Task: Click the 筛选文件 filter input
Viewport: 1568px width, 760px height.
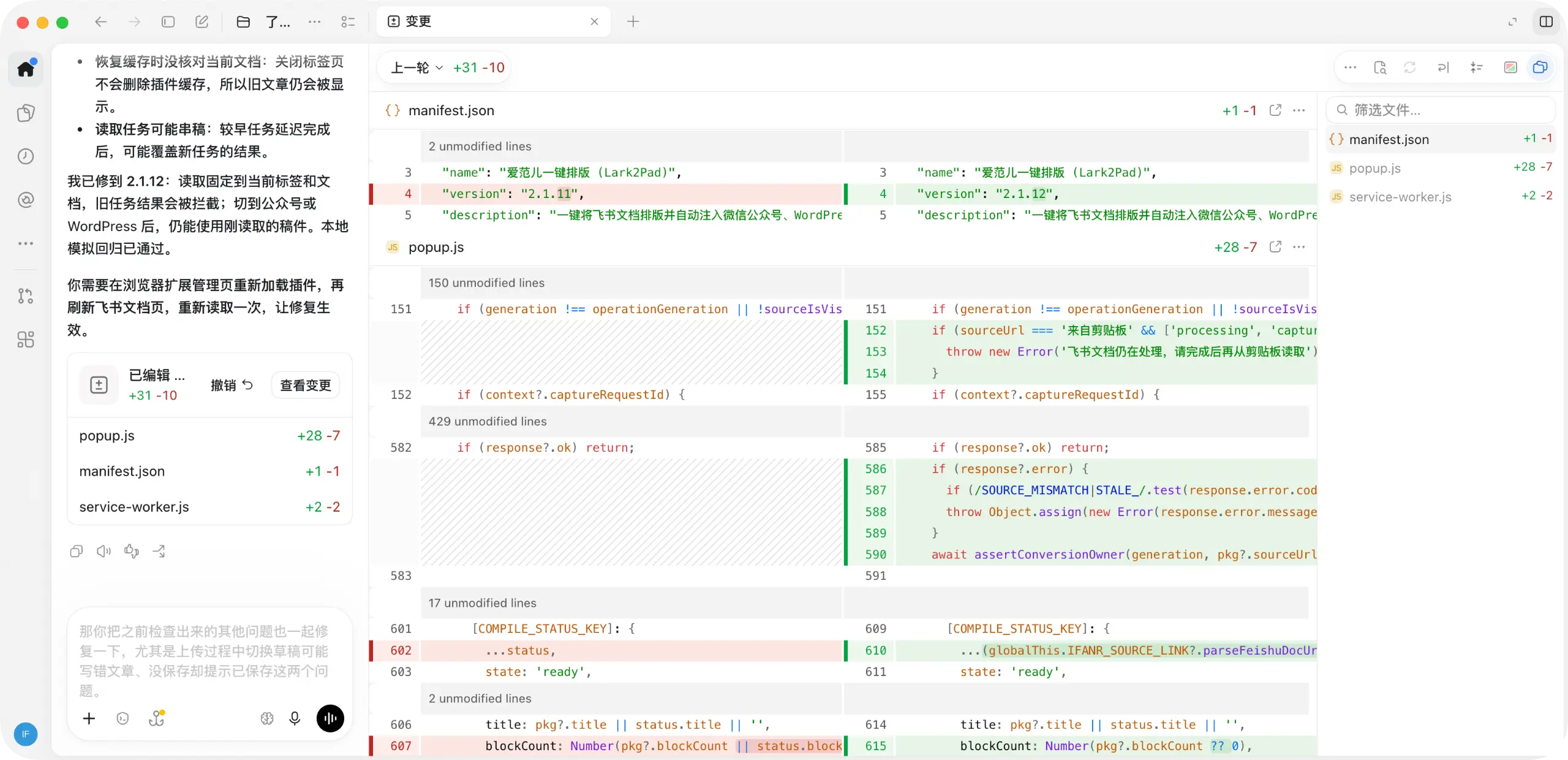Action: (x=1441, y=110)
